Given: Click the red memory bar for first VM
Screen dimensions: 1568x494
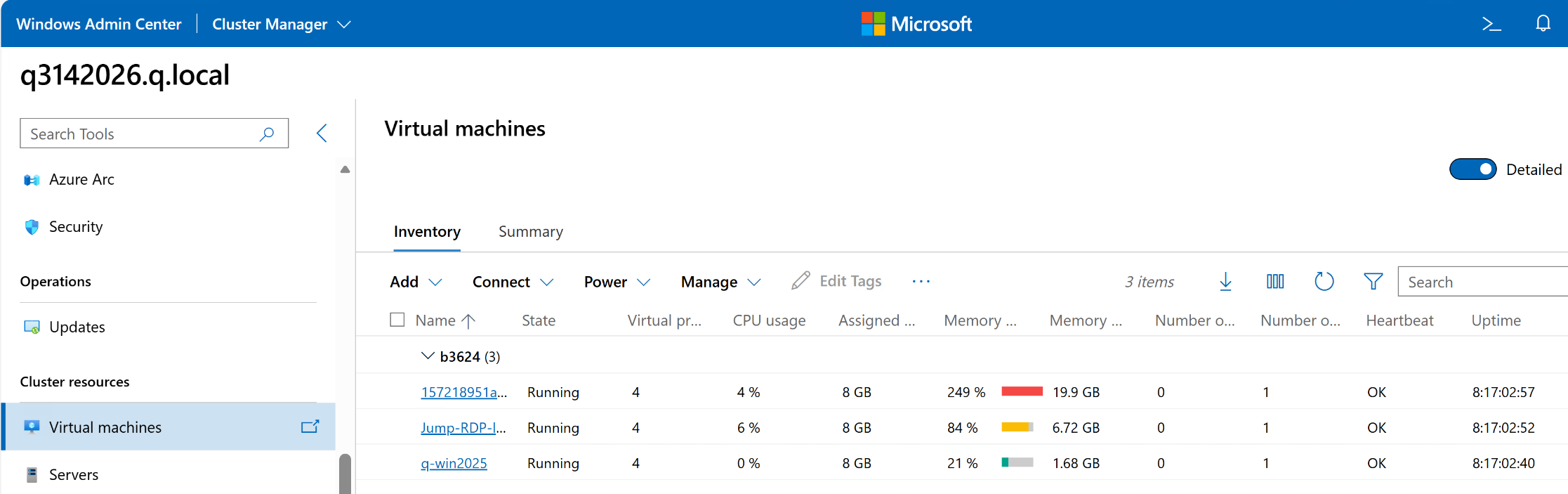Looking at the screenshot, I should point(1022,392).
